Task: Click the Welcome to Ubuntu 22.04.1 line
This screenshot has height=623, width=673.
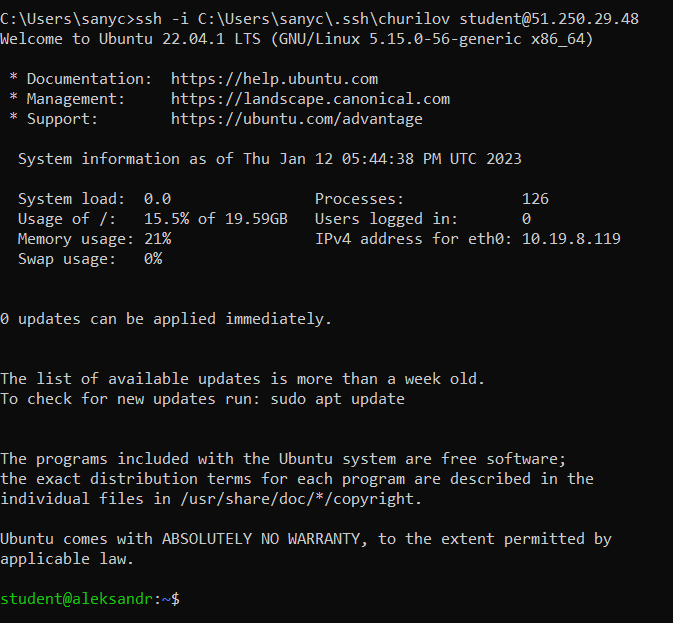Action: coord(297,39)
